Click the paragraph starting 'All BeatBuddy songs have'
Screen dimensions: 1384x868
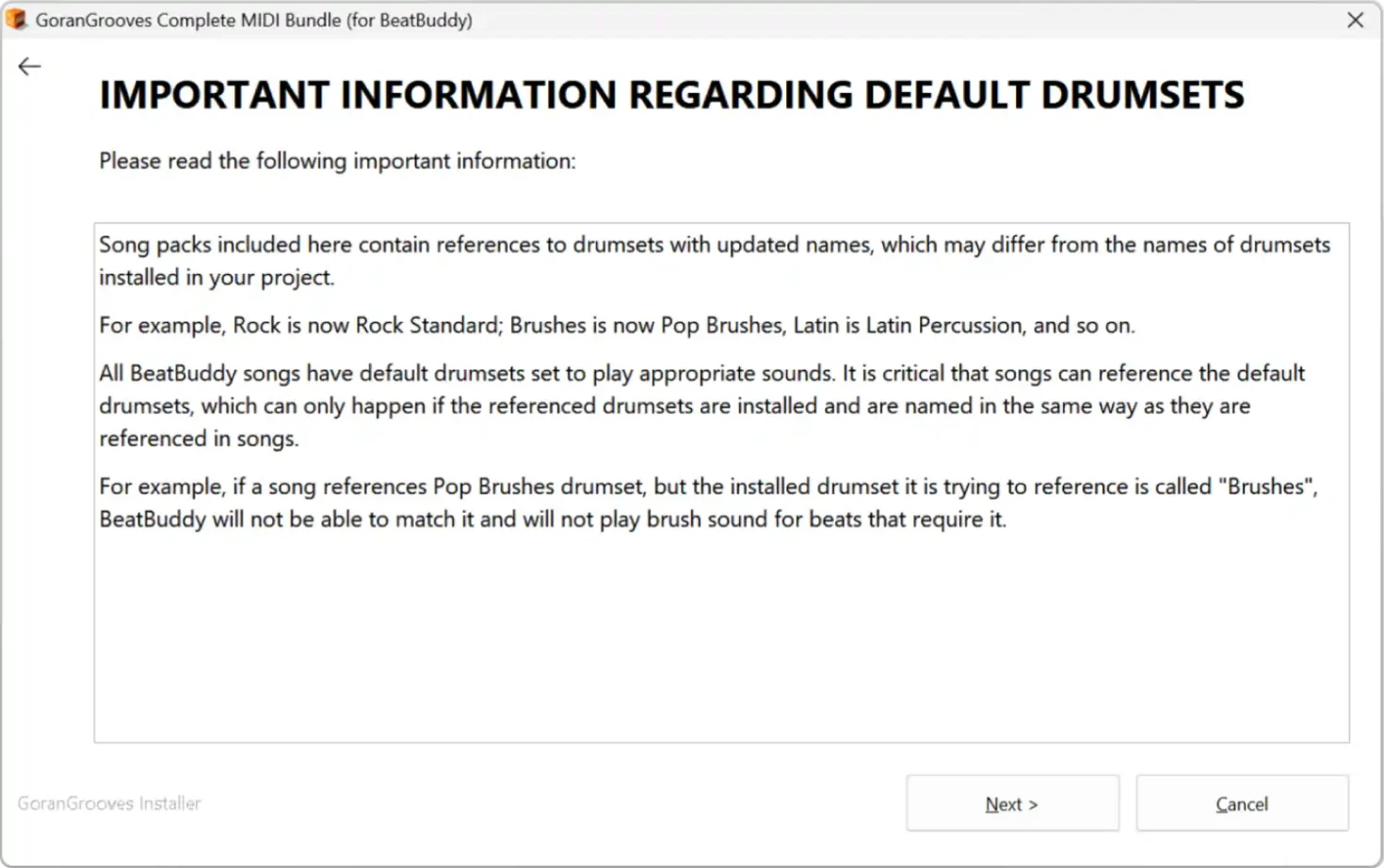click(701, 406)
